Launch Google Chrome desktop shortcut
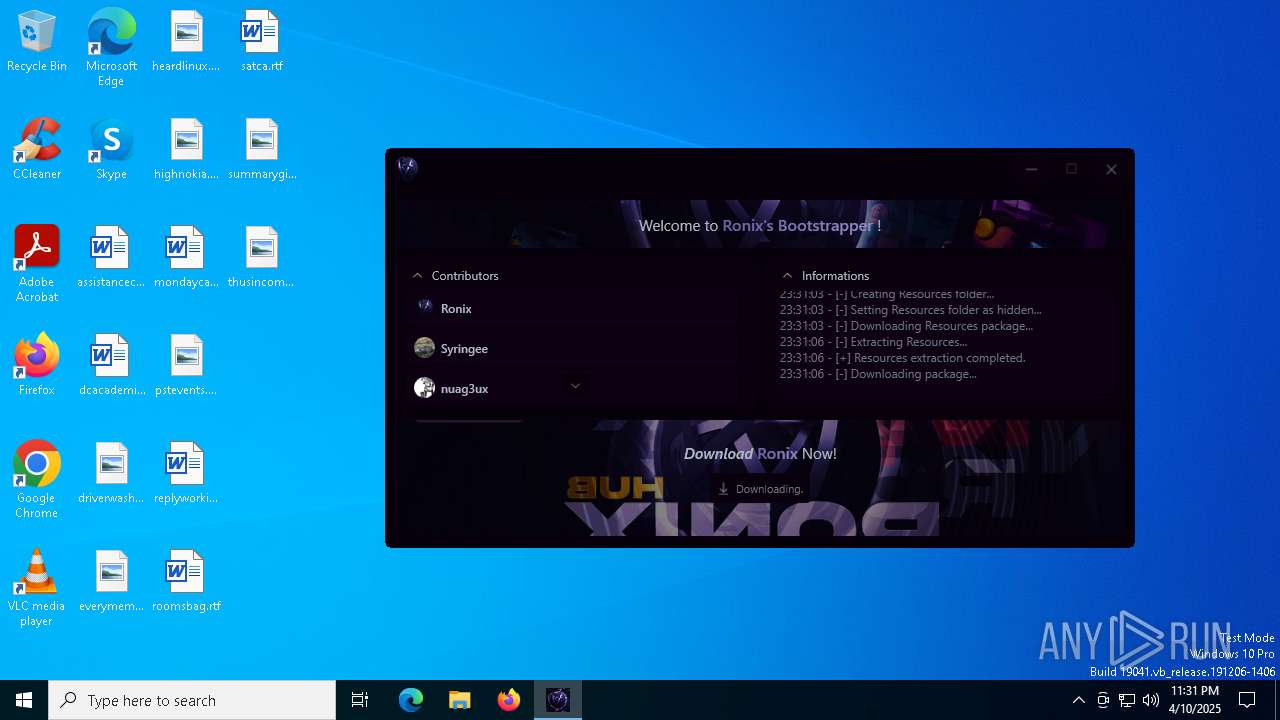1280x720 pixels. (x=37, y=480)
